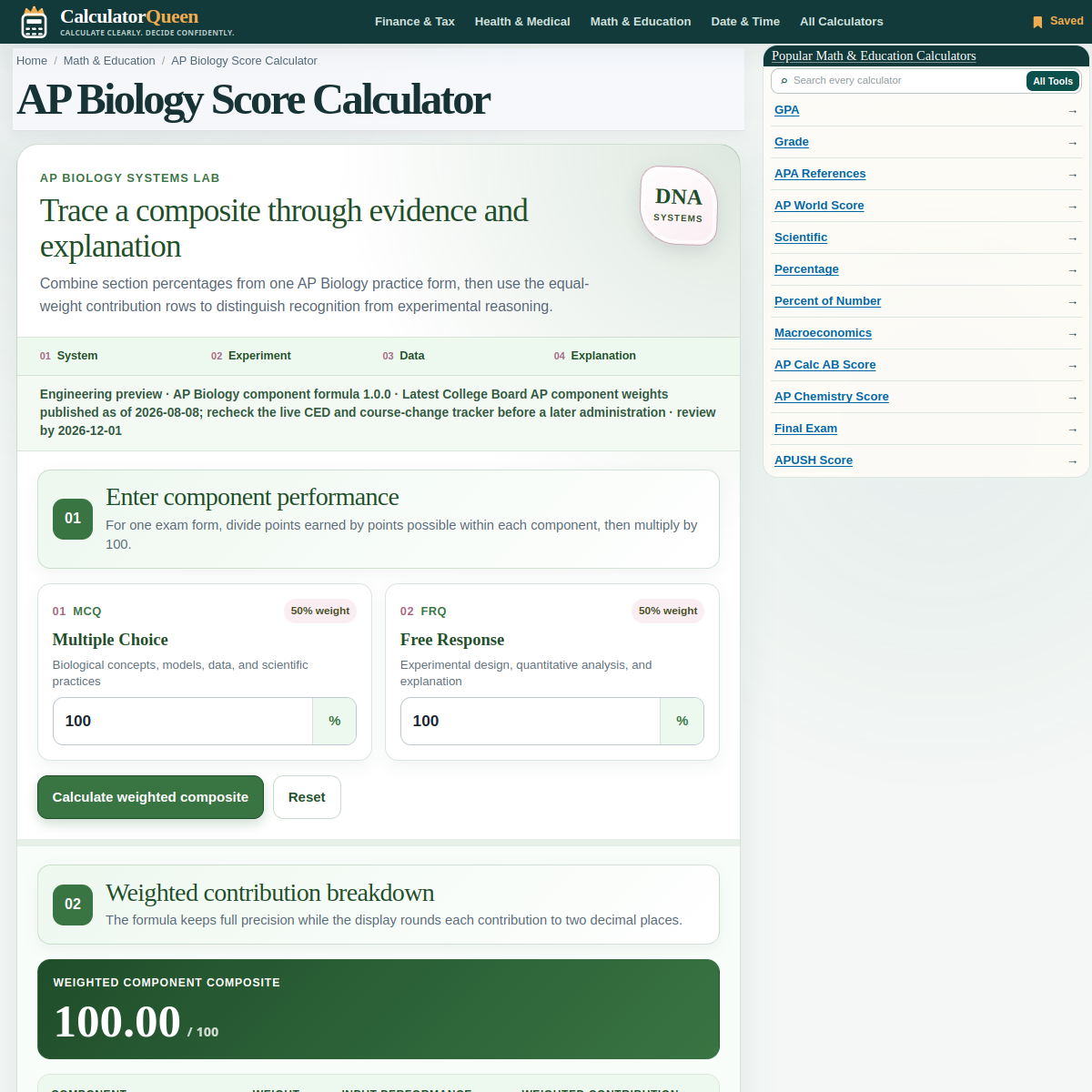The image size is (1092, 1092).
Task: Open the Final Exam calculator link
Action: [805, 429]
